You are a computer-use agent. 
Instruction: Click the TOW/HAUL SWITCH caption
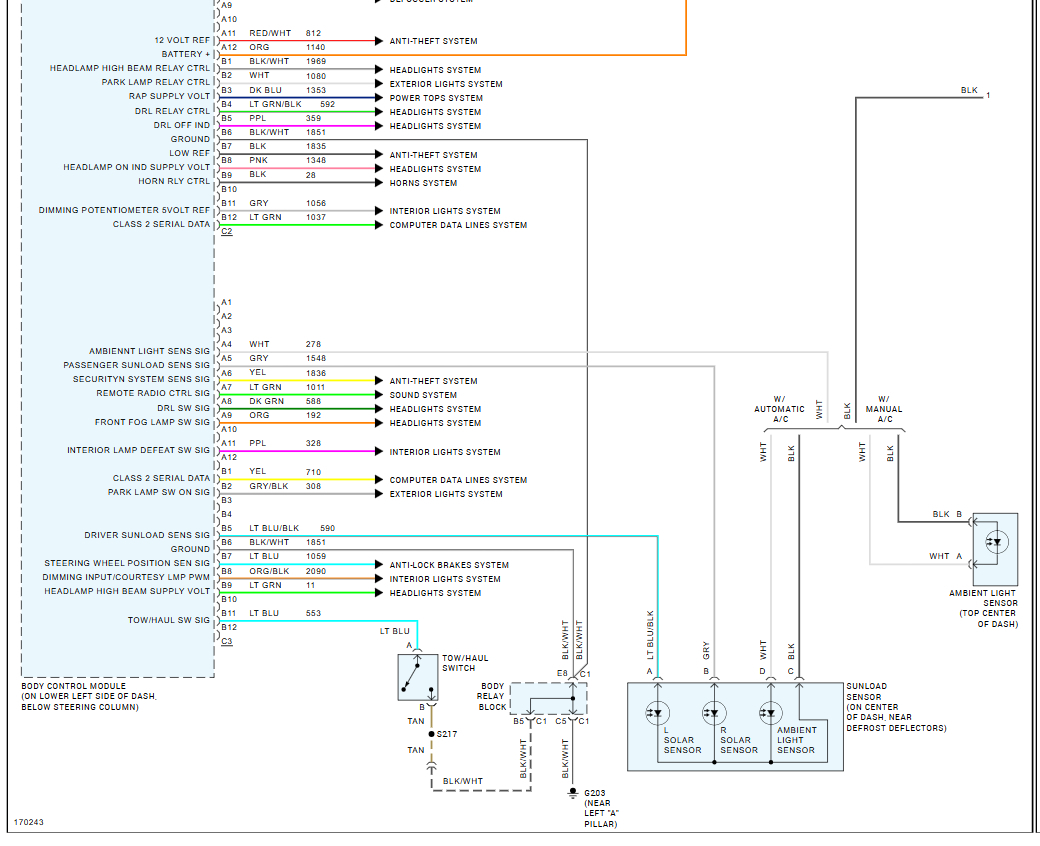click(x=465, y=663)
